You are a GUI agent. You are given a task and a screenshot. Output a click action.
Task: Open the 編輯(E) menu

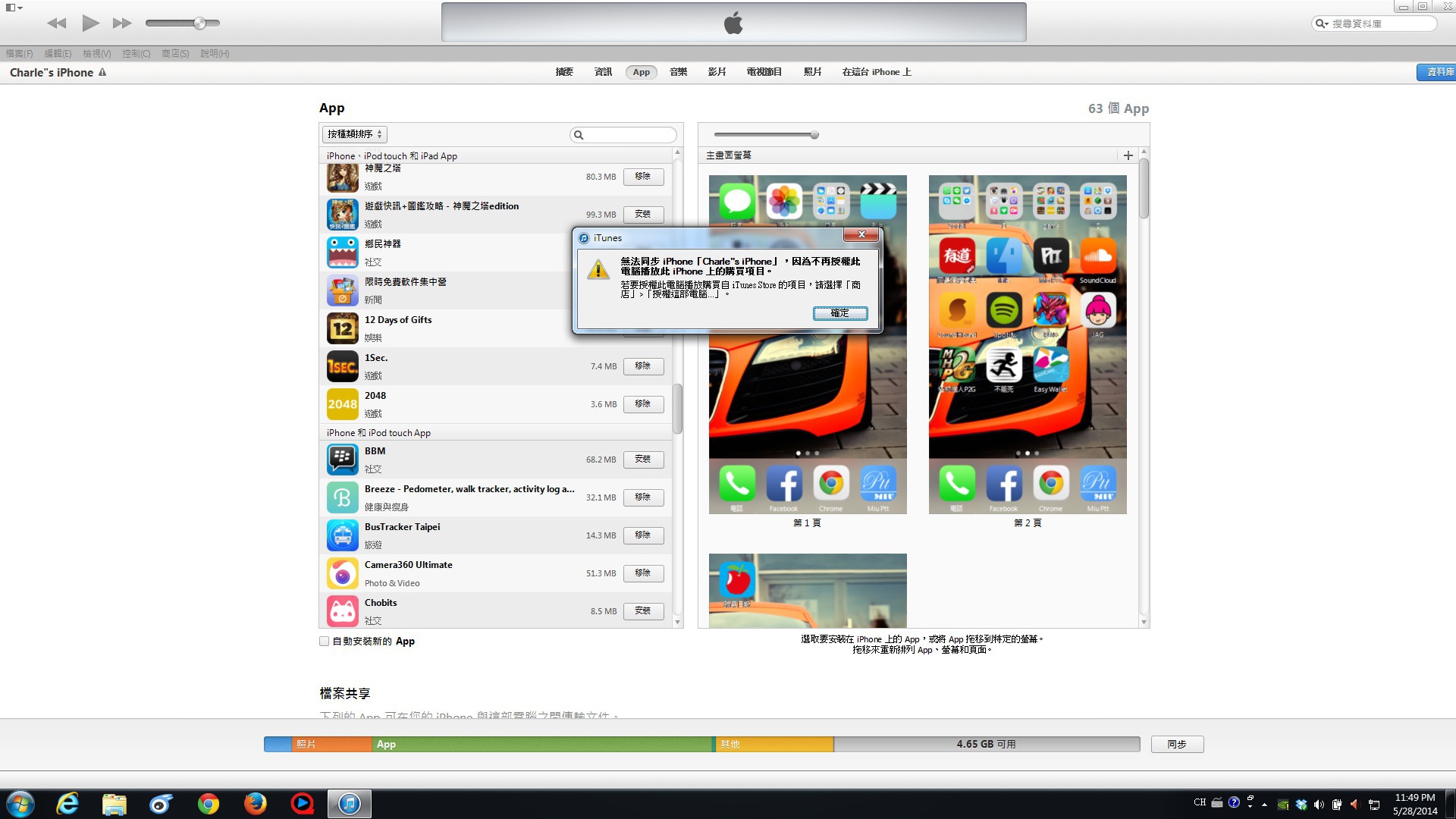(x=58, y=54)
